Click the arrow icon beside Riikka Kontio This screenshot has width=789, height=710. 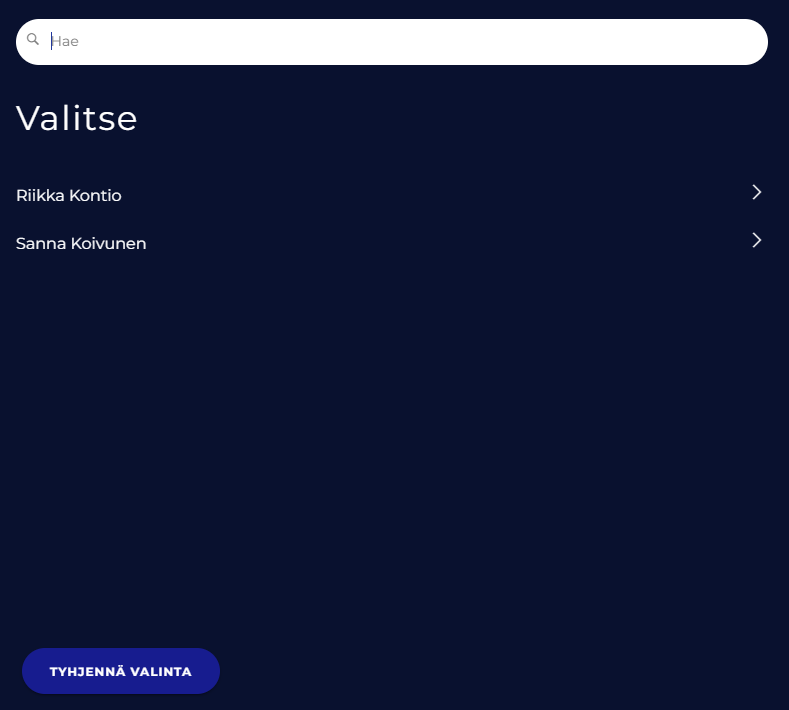757,192
